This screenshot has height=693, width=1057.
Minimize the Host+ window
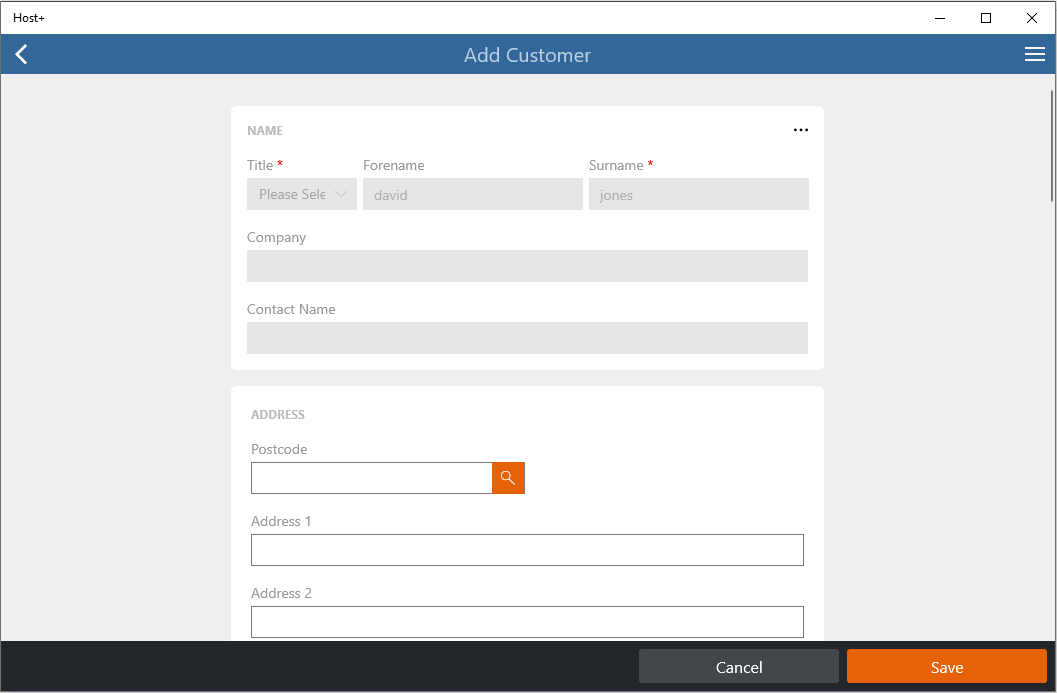coord(940,18)
